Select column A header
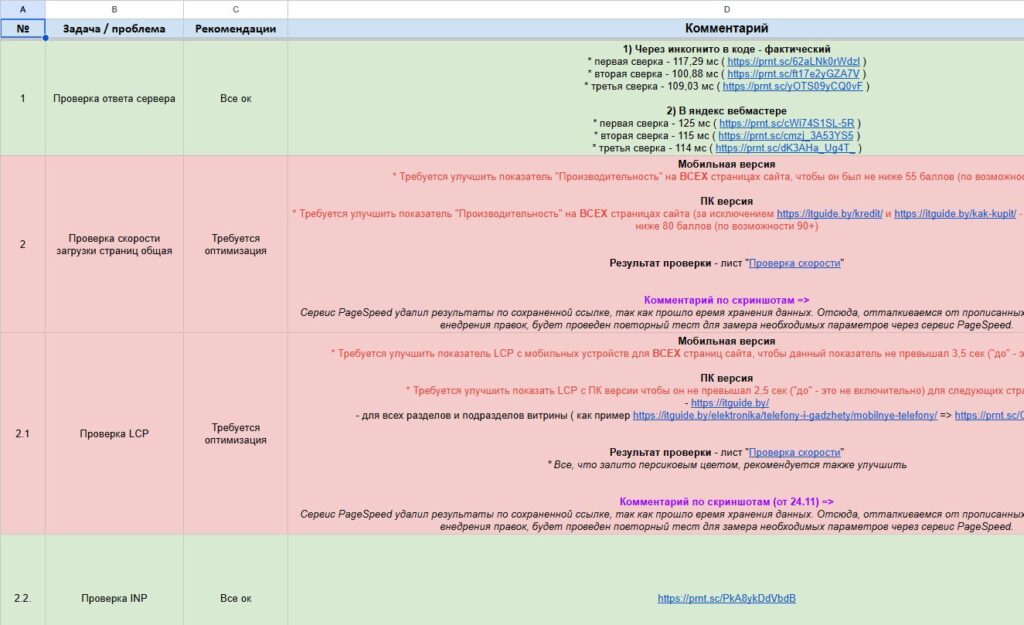Image resolution: width=1024 pixels, height=625 pixels. 23,9
